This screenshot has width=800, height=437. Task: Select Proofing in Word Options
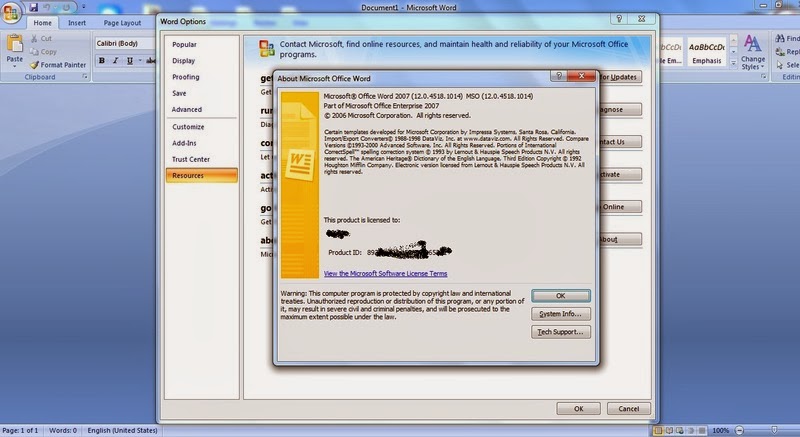[202, 77]
